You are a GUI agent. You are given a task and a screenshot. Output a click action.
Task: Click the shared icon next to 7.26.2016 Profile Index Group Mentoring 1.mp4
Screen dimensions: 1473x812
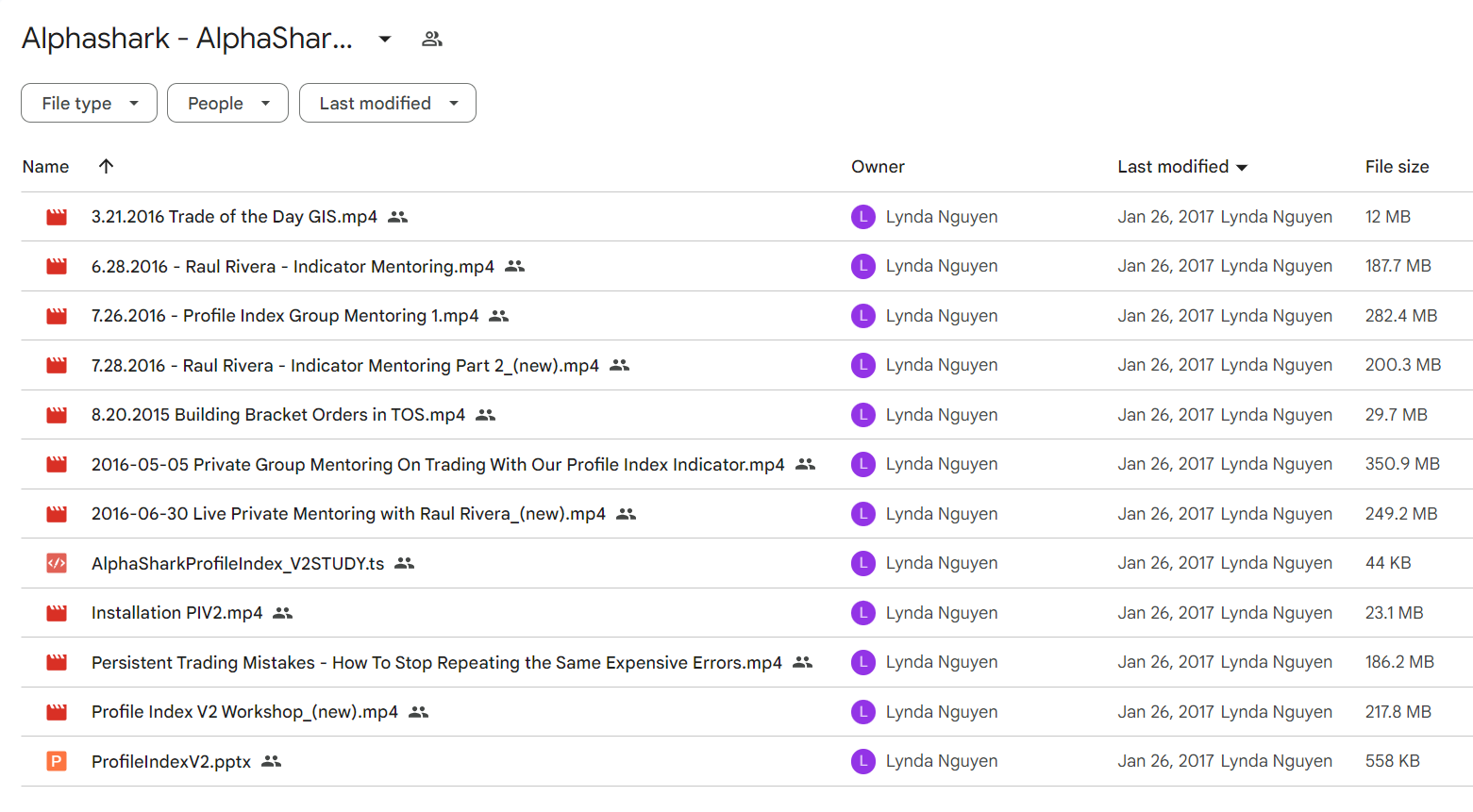point(499,316)
